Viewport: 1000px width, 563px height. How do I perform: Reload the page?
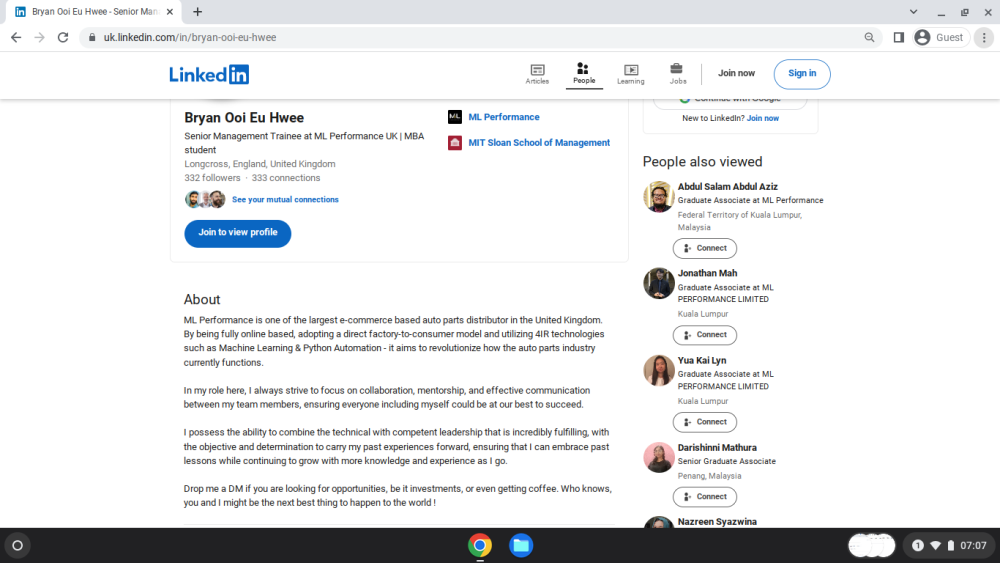(62, 38)
